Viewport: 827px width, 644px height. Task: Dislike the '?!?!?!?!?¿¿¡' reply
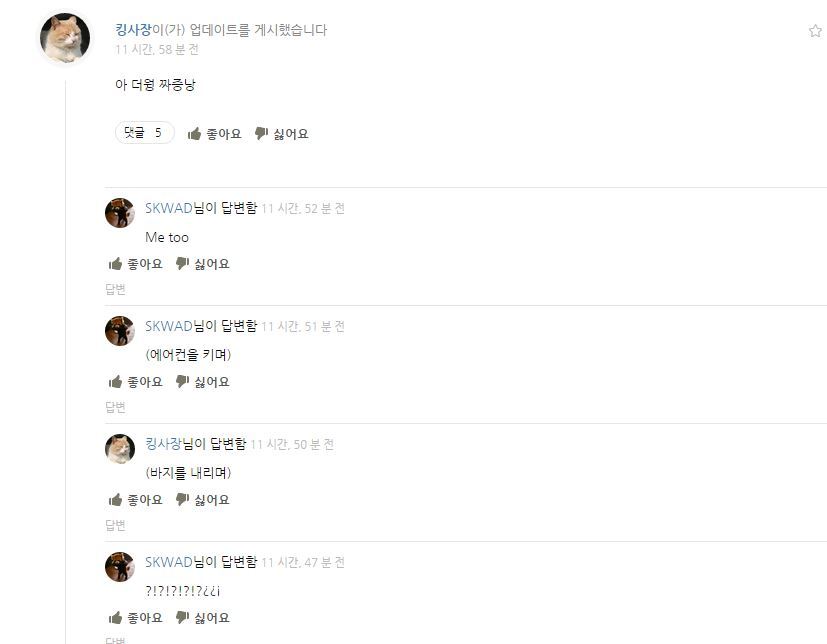tap(203, 618)
